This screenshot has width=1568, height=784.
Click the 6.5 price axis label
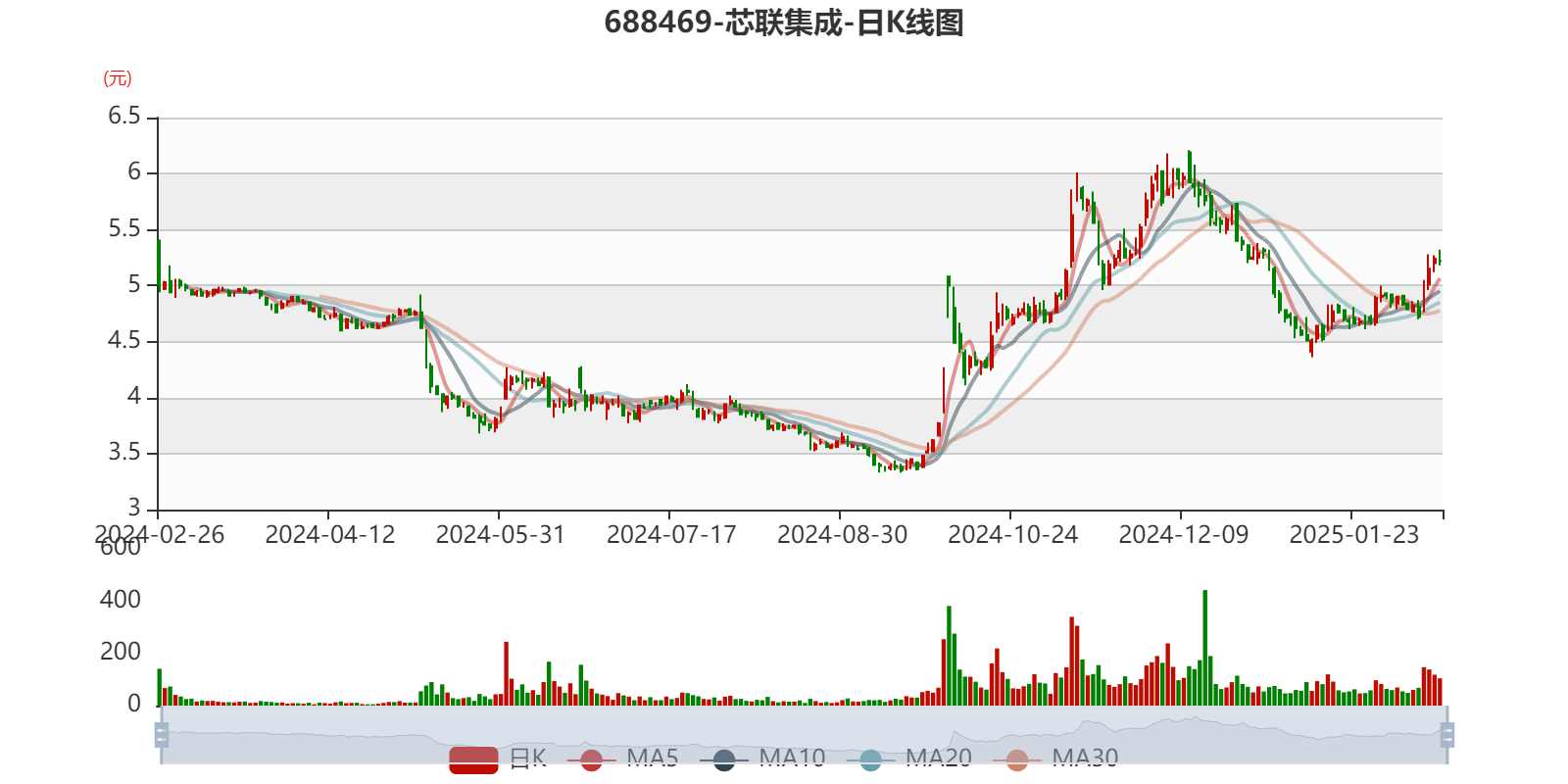(x=124, y=117)
